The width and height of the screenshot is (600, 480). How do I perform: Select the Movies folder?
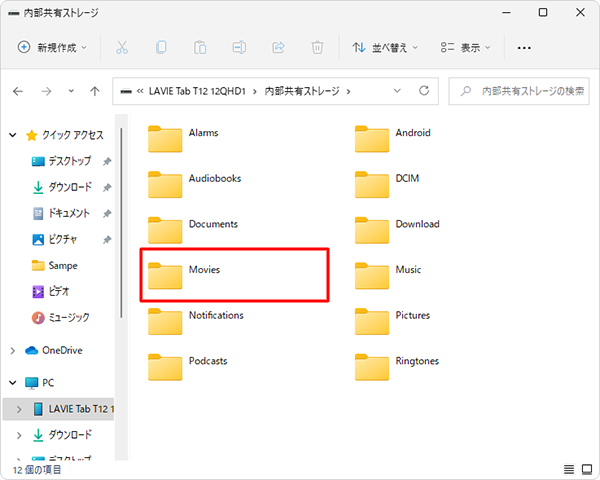tap(184, 275)
